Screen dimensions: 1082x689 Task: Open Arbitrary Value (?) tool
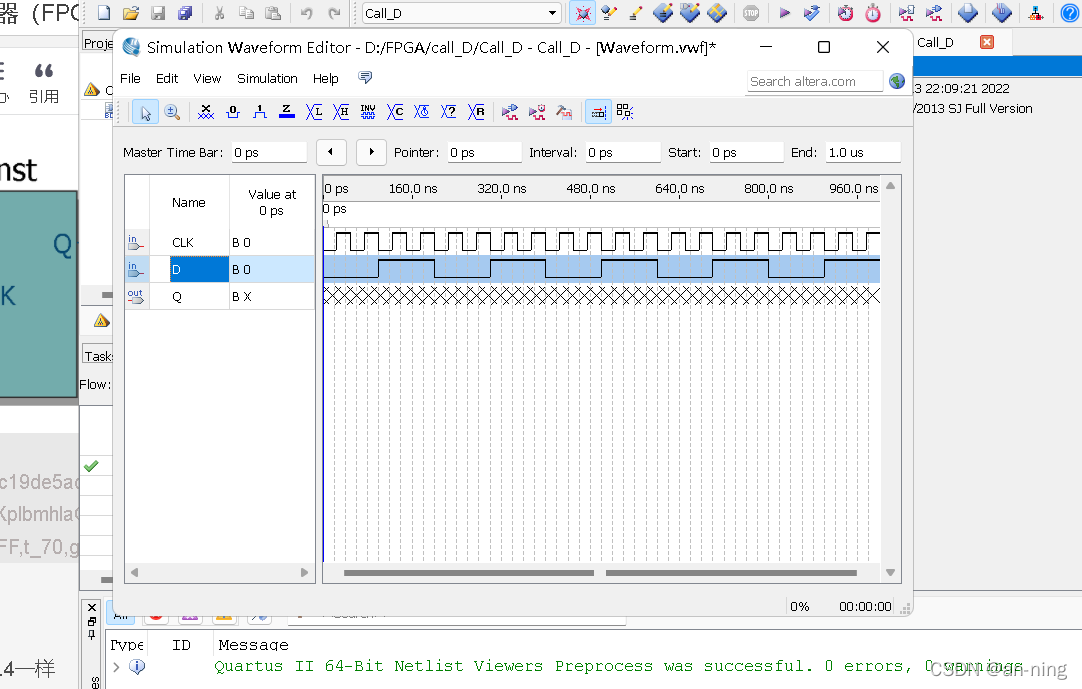coord(449,113)
